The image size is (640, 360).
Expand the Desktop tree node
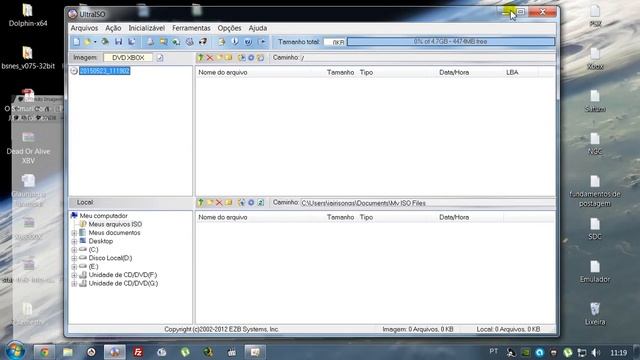74,242
